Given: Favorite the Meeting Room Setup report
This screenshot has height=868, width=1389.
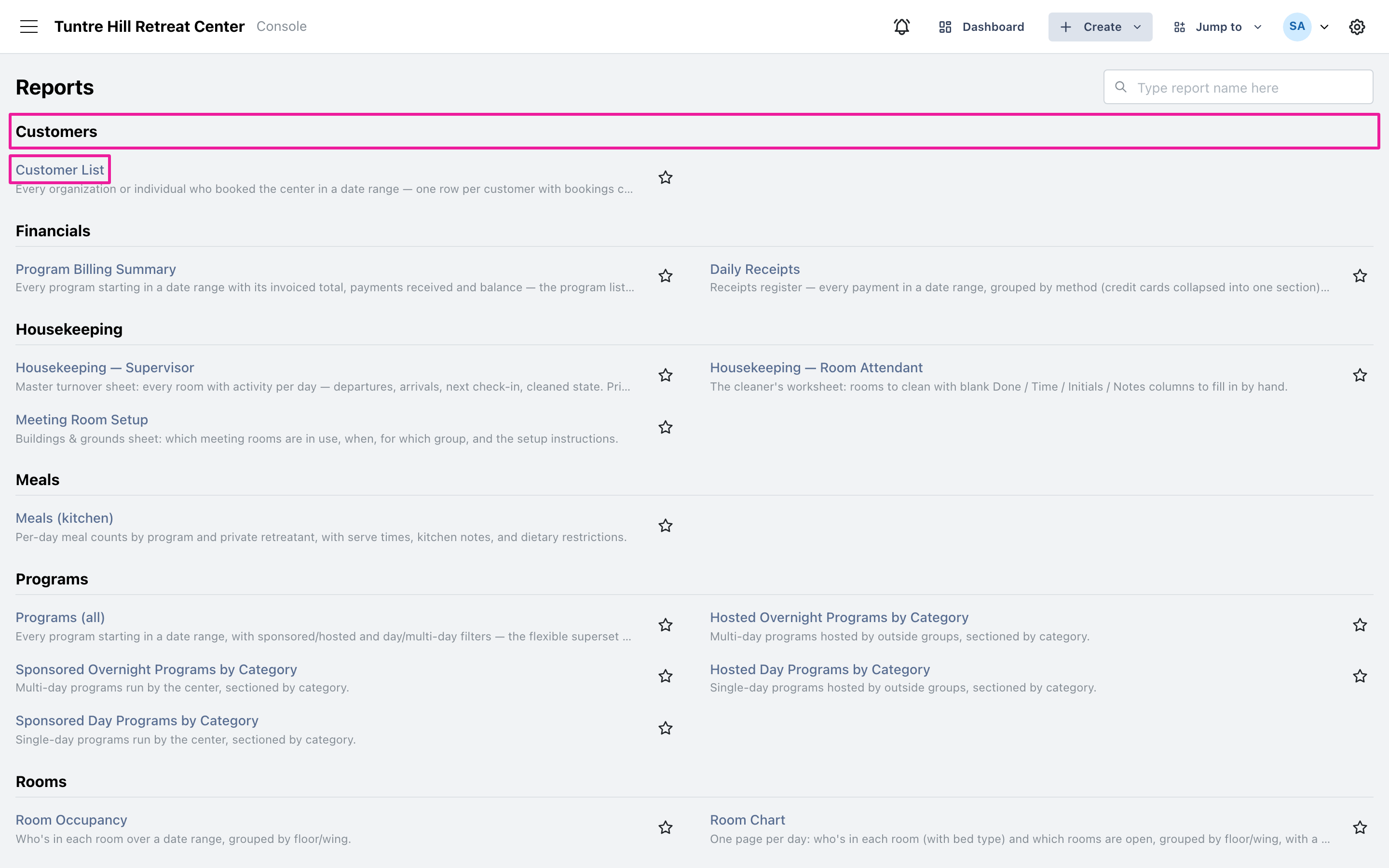Looking at the screenshot, I should pyautogui.click(x=665, y=427).
